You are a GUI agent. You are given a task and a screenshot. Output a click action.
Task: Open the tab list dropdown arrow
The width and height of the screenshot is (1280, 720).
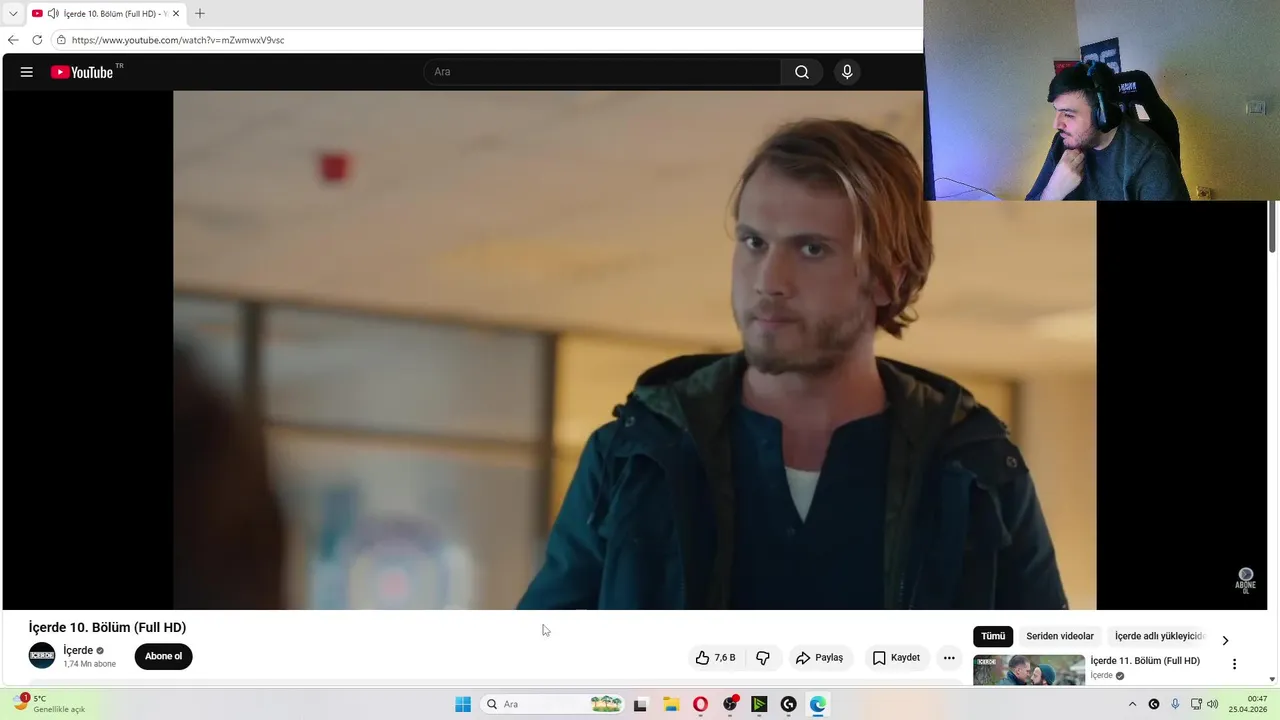pyautogui.click(x=13, y=14)
